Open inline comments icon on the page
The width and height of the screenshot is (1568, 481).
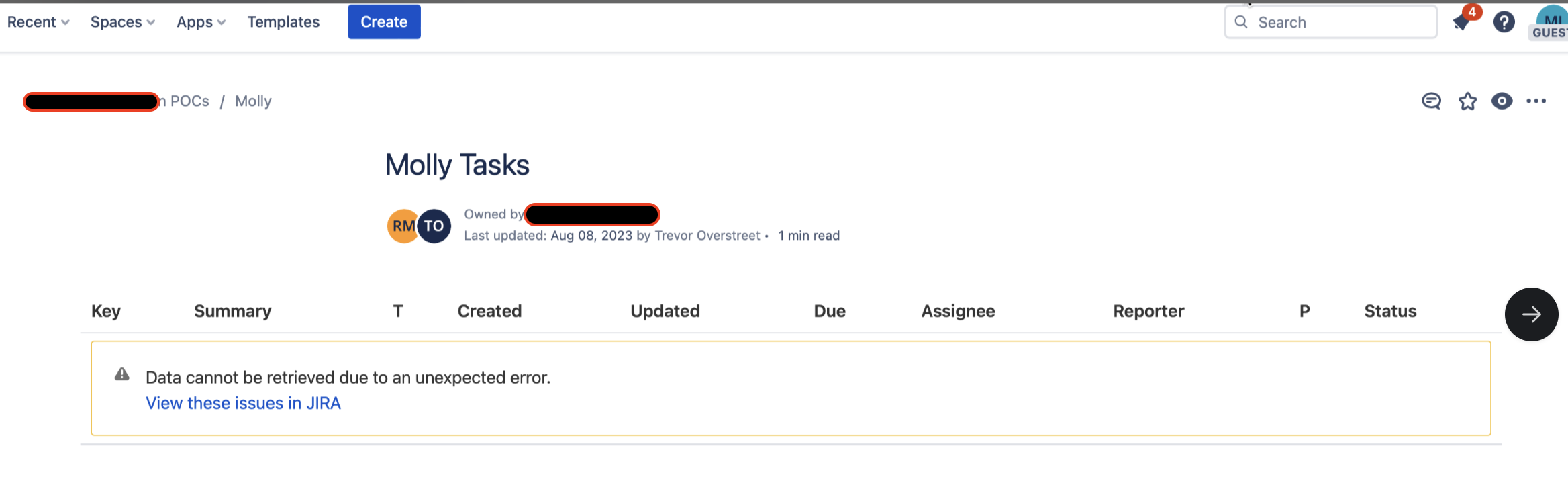pyautogui.click(x=1431, y=101)
